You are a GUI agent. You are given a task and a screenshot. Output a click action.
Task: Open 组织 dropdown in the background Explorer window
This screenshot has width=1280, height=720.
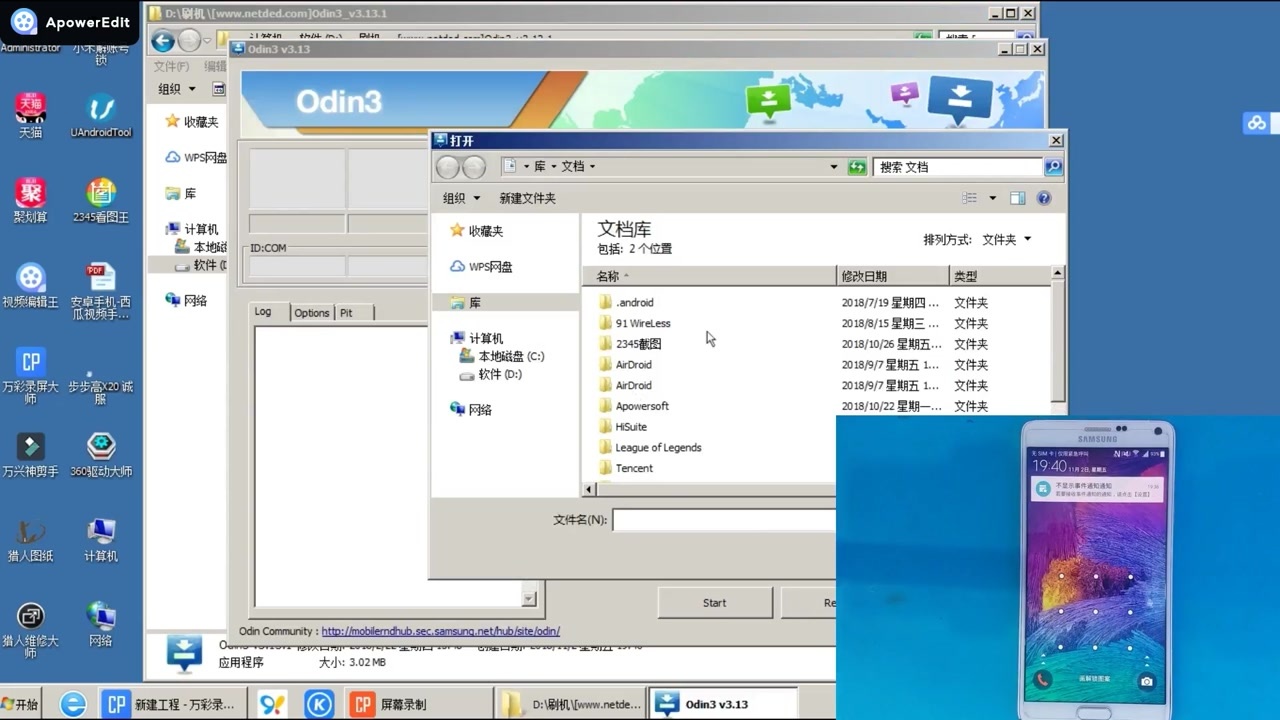tap(177, 89)
